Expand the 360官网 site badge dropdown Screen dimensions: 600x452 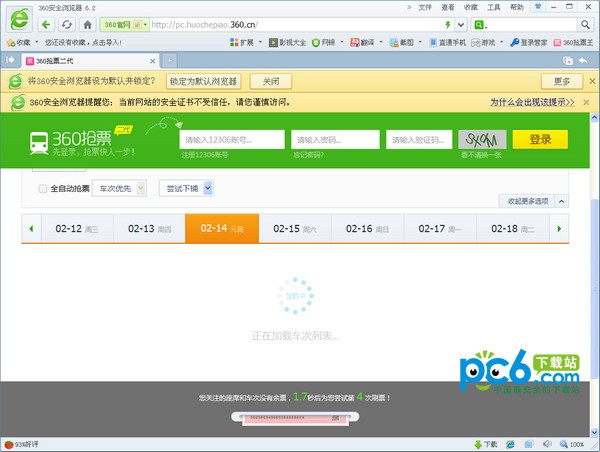tap(145, 25)
